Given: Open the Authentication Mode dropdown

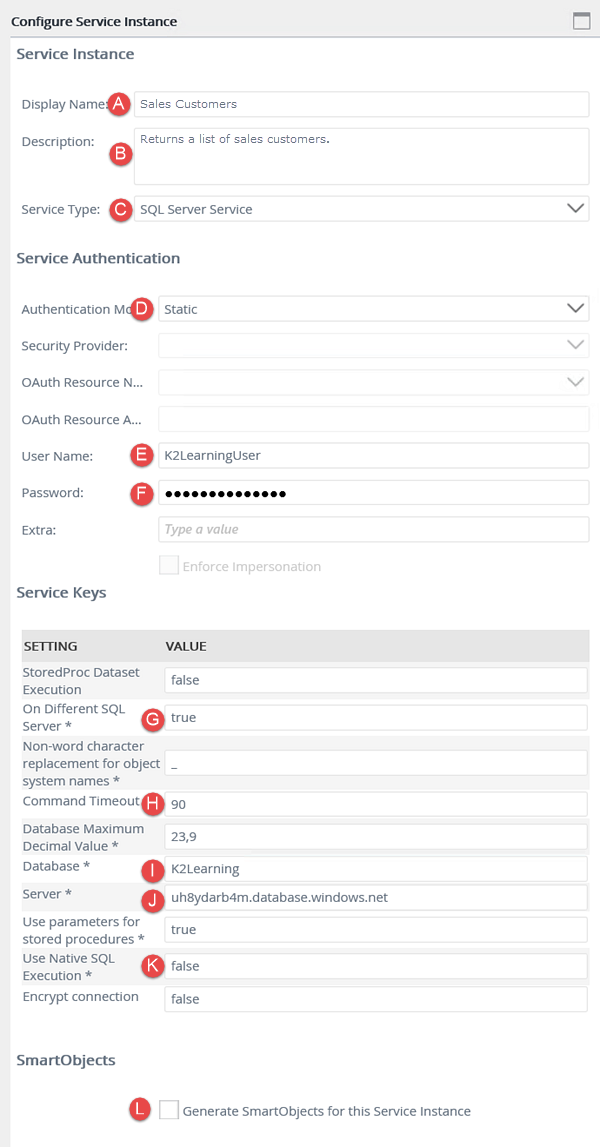Looking at the screenshot, I should pos(574,308).
